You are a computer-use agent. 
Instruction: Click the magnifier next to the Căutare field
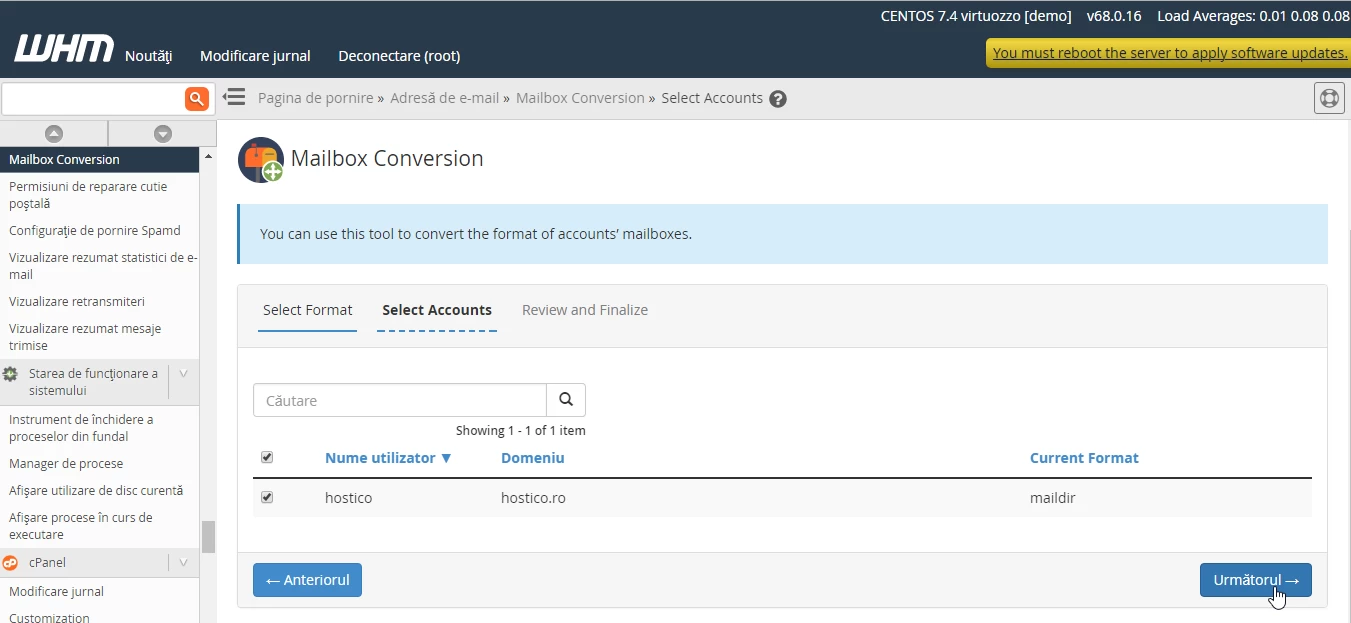566,399
